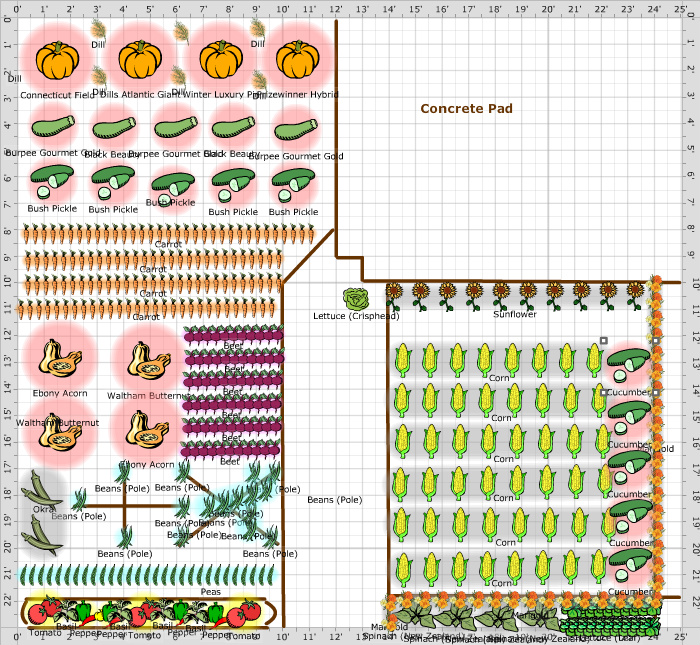Click the leftmost sunflower in the row
This screenshot has height=645, width=700.
(395, 294)
